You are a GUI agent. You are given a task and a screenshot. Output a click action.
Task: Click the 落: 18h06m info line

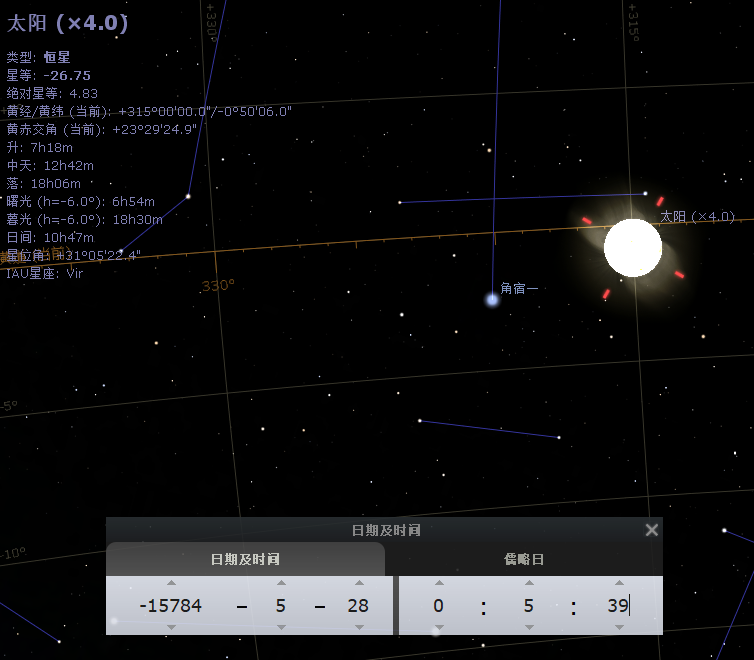[x=44, y=183]
